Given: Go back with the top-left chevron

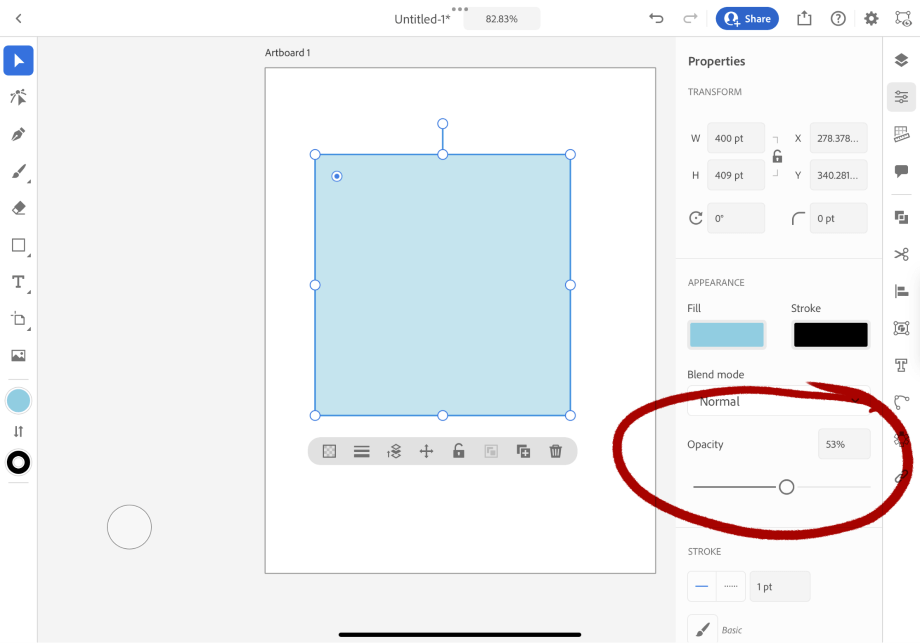Looking at the screenshot, I should point(19,18).
